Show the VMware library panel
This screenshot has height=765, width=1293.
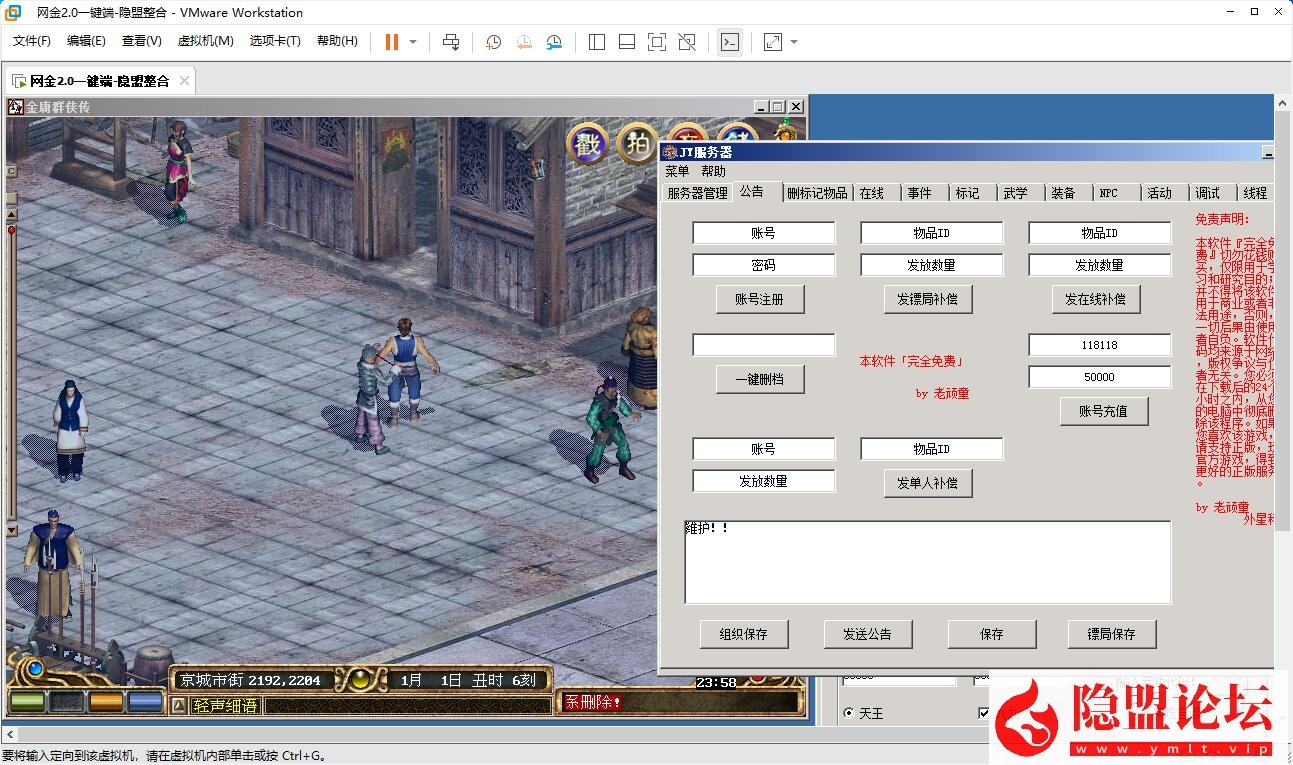(x=596, y=42)
